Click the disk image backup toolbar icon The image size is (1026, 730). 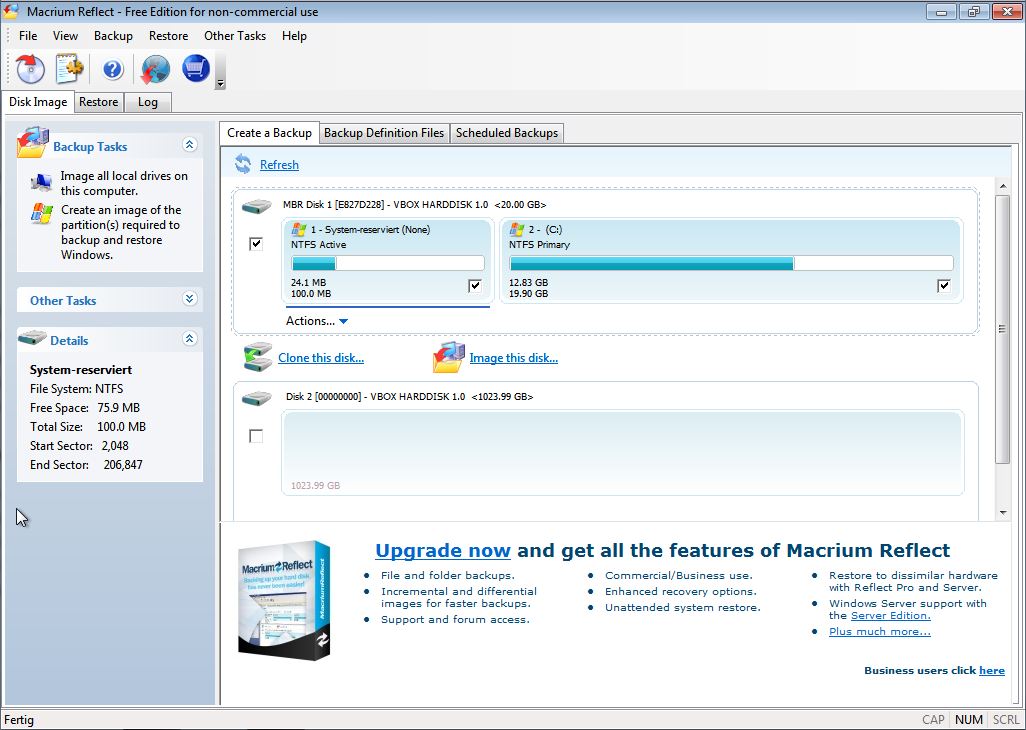point(31,69)
